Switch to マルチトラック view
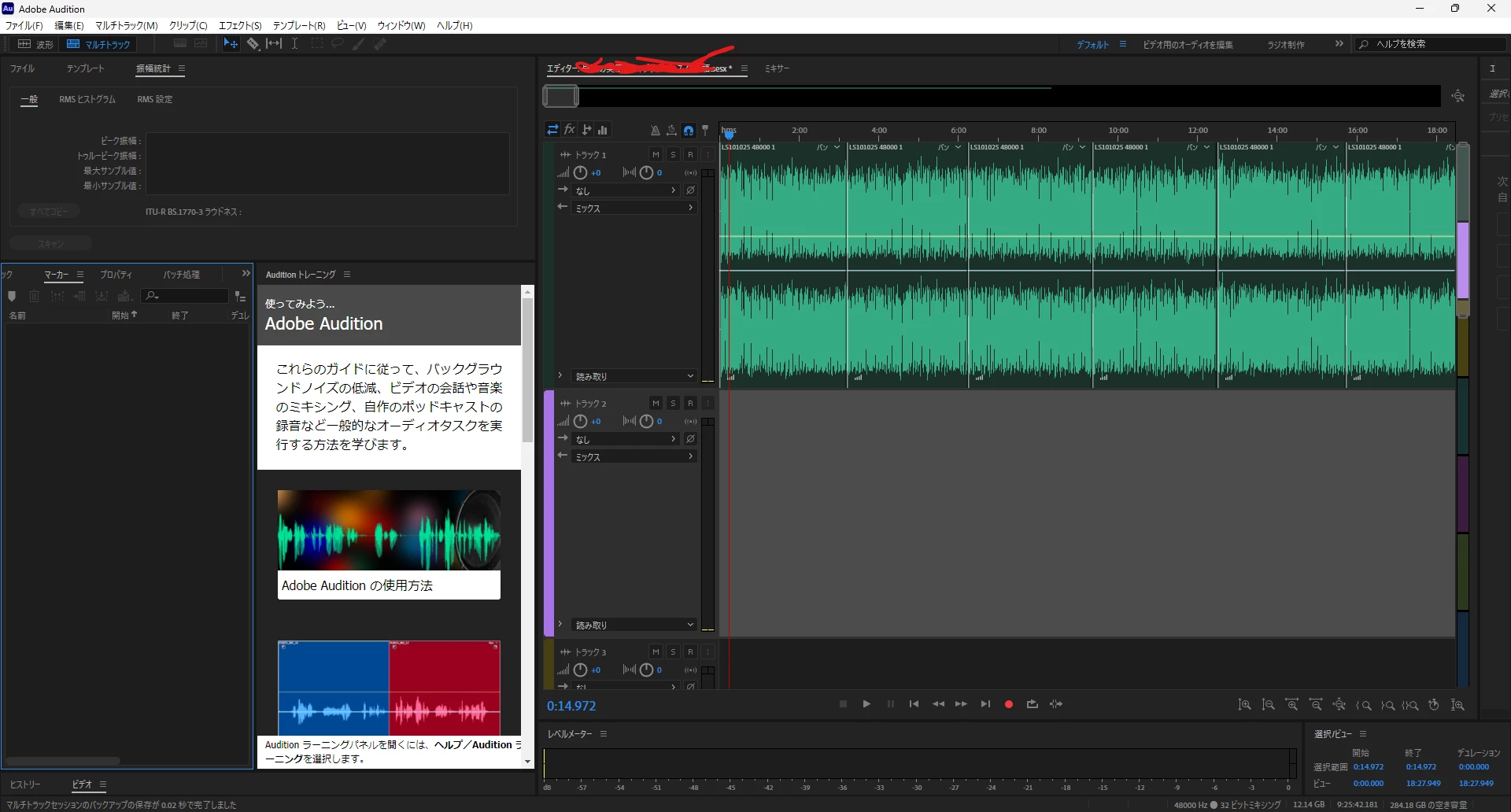The height and width of the screenshot is (812, 1511). pyautogui.click(x=98, y=44)
